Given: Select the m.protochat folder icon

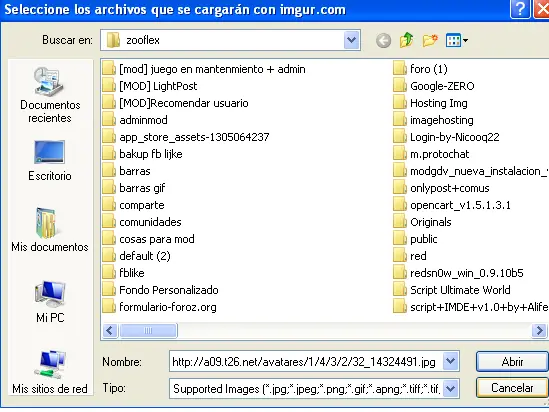Looking at the screenshot, I should click(399, 154).
